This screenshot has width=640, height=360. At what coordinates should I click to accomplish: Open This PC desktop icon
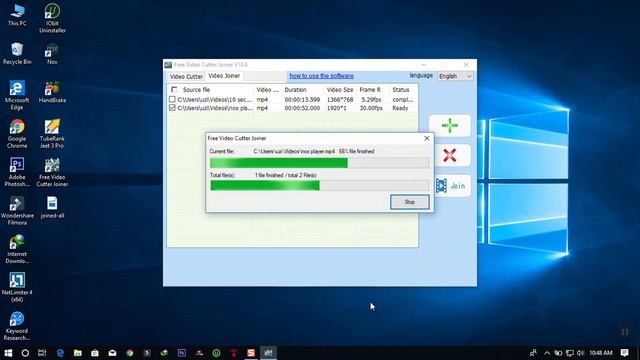pos(17,15)
